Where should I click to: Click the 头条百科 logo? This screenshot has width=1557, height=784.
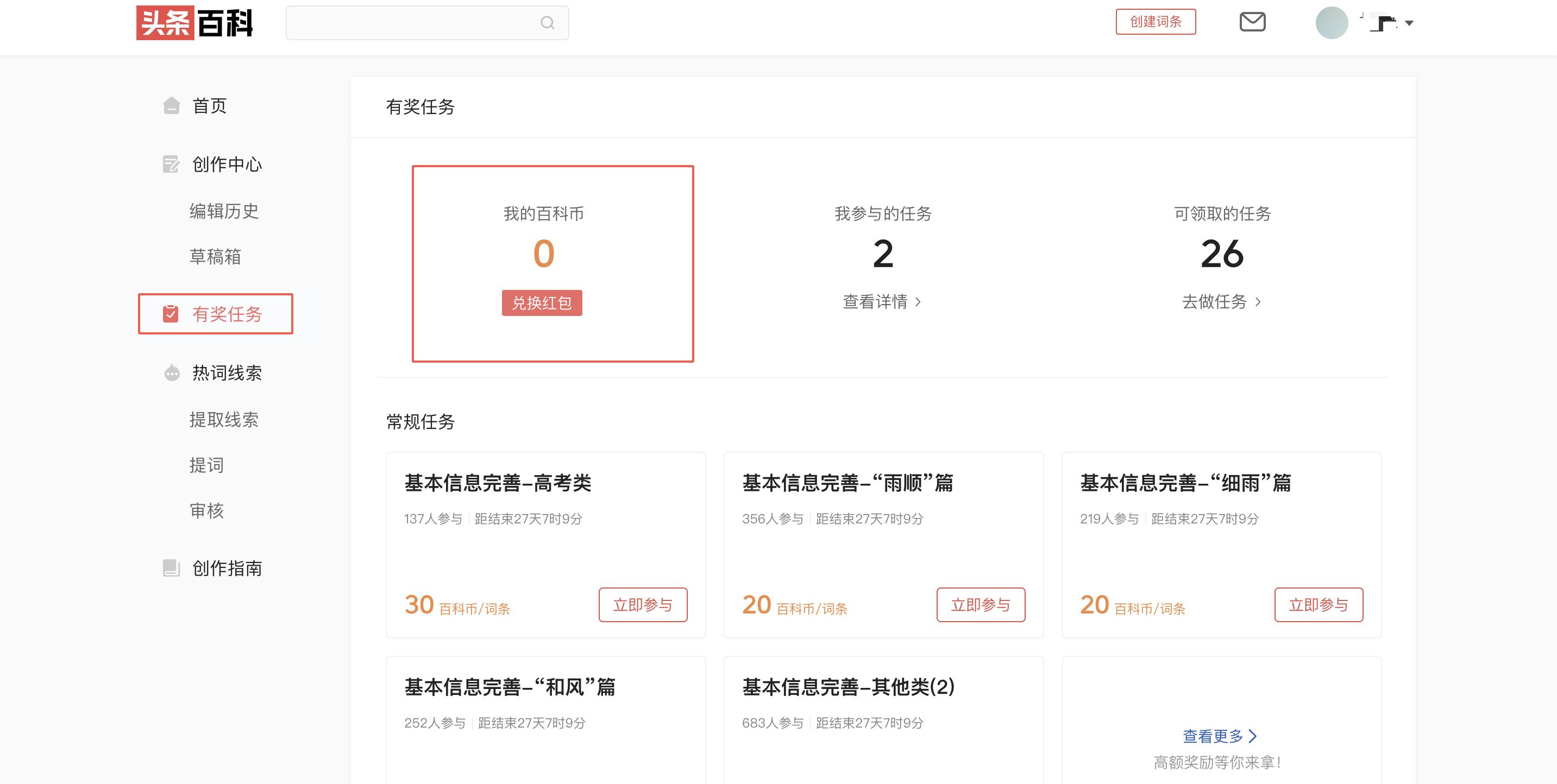point(194,22)
